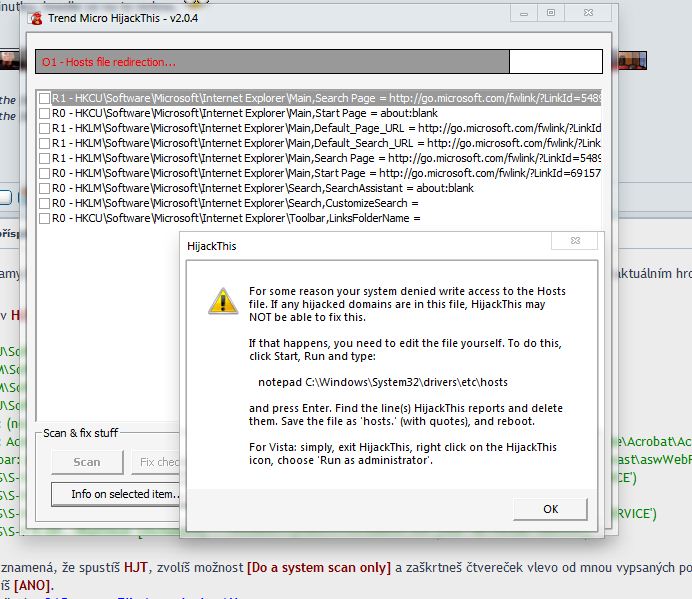Check the R0 HKLM CustomizeSearch entry
This screenshot has width=692, height=599.
[x=44, y=203]
